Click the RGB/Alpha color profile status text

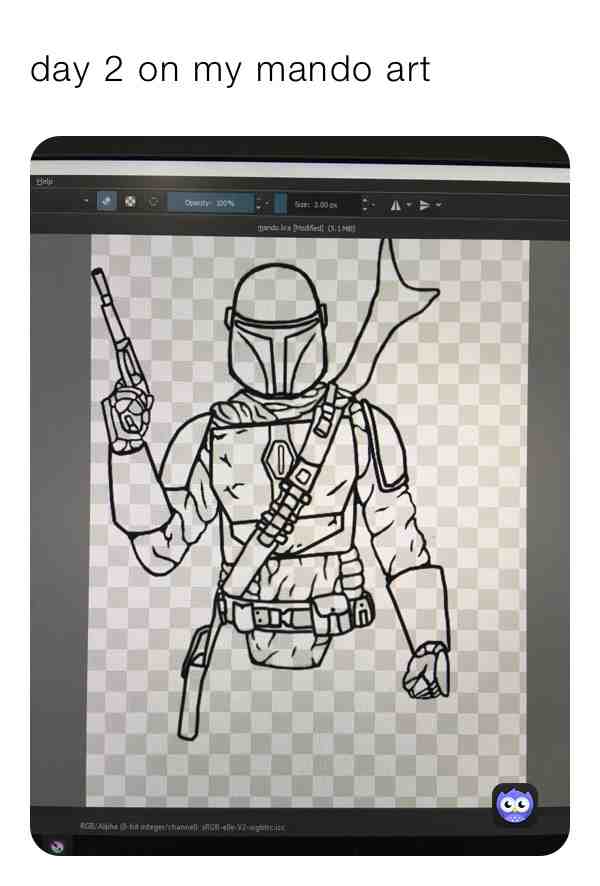click(x=182, y=827)
